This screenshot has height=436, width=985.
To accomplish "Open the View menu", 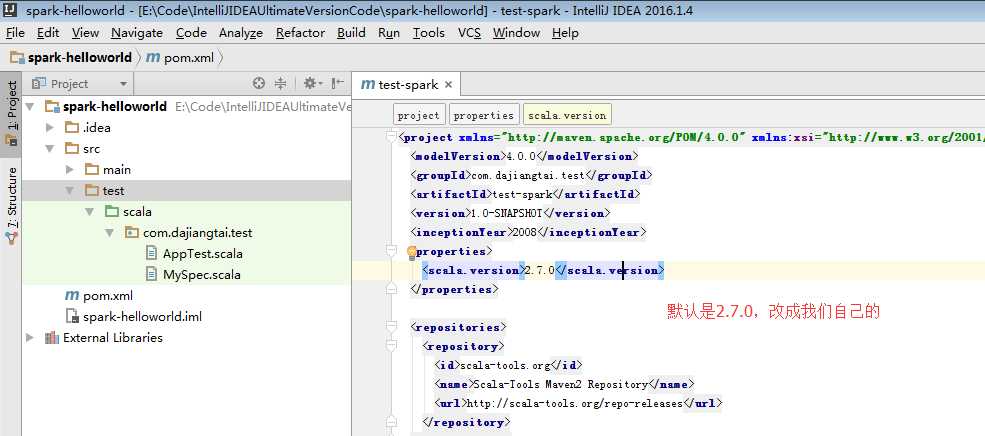I will coord(85,33).
